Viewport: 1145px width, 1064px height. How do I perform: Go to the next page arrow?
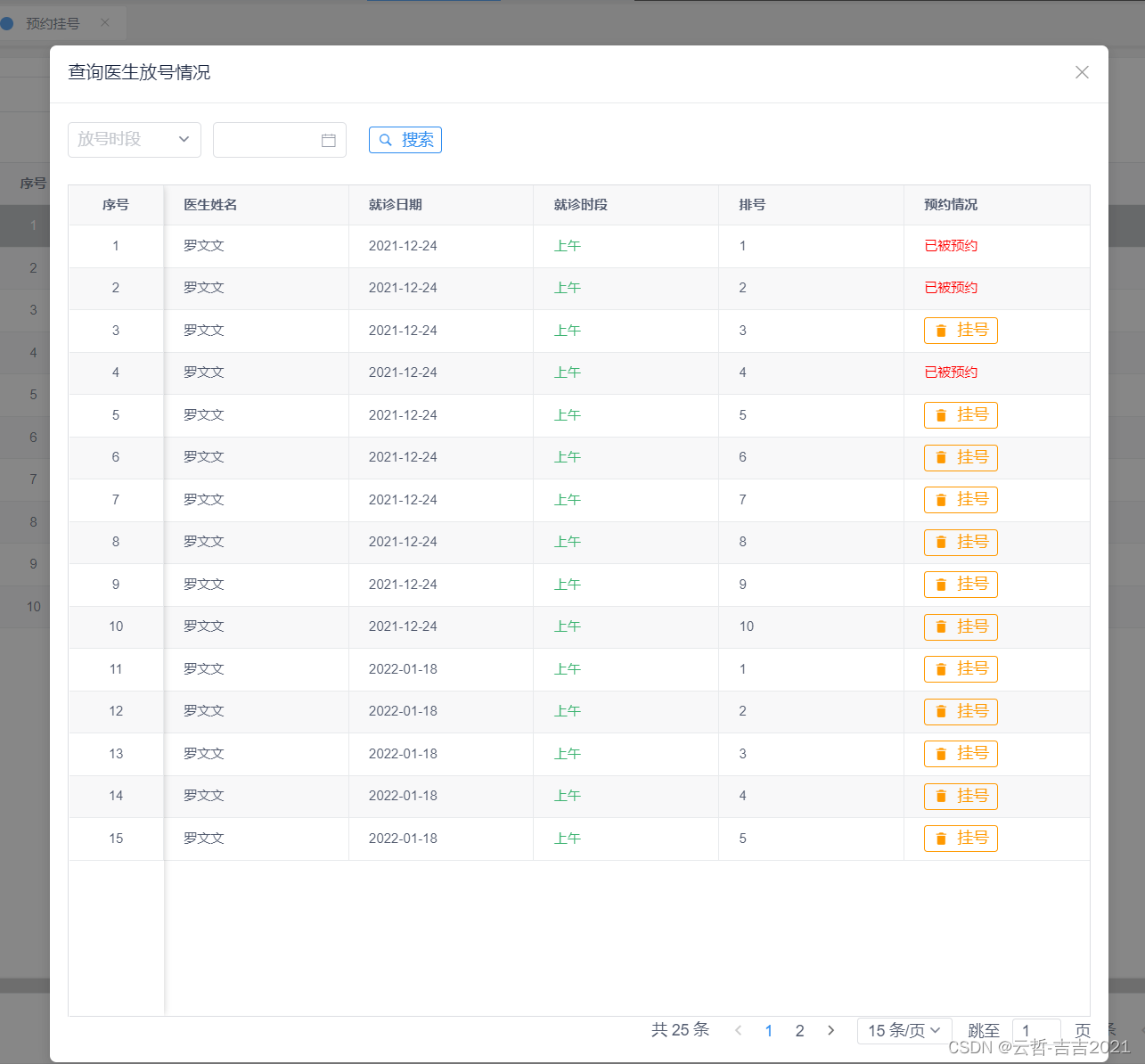pos(831,1030)
